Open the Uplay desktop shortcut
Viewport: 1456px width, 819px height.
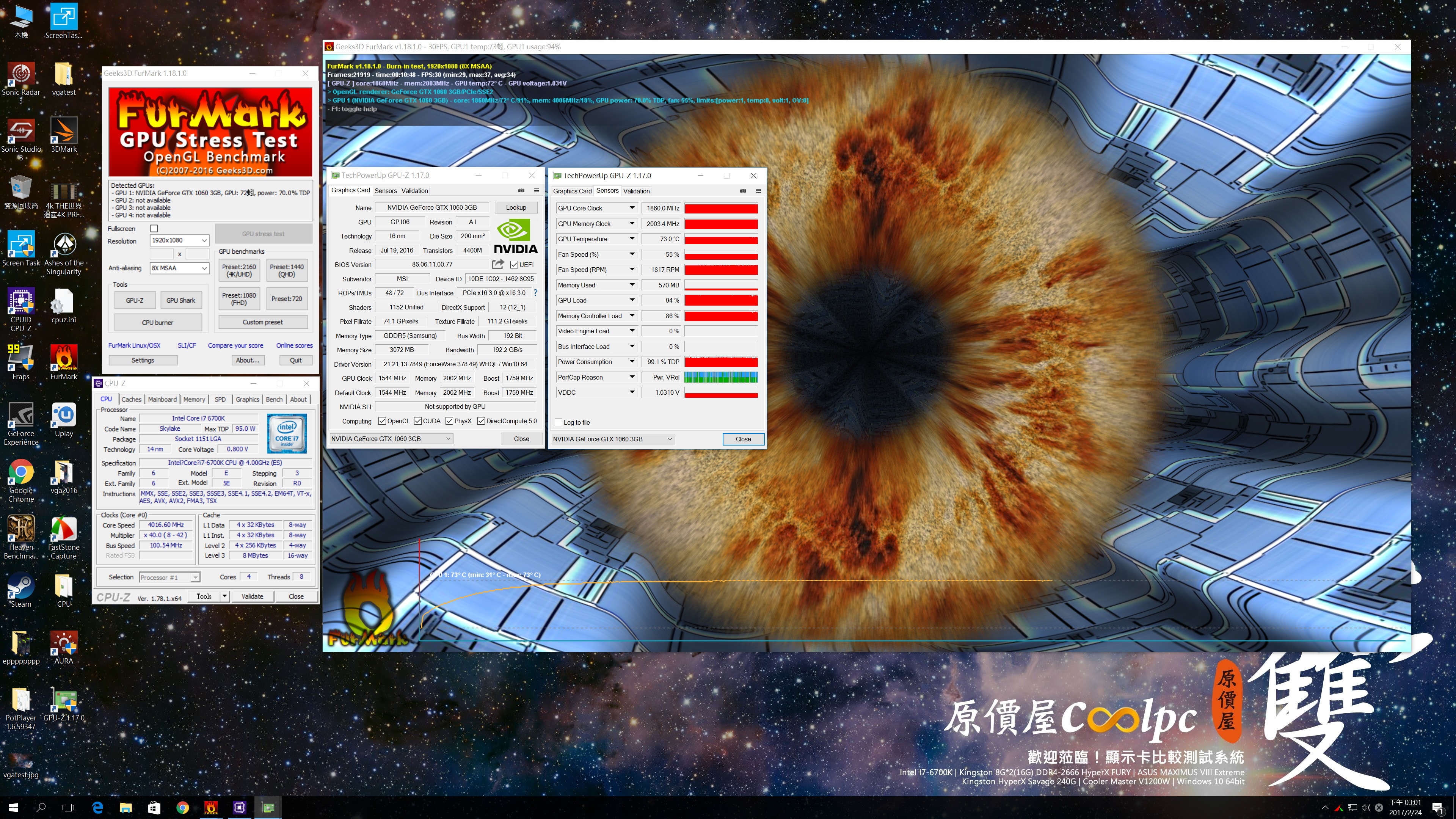[x=64, y=420]
